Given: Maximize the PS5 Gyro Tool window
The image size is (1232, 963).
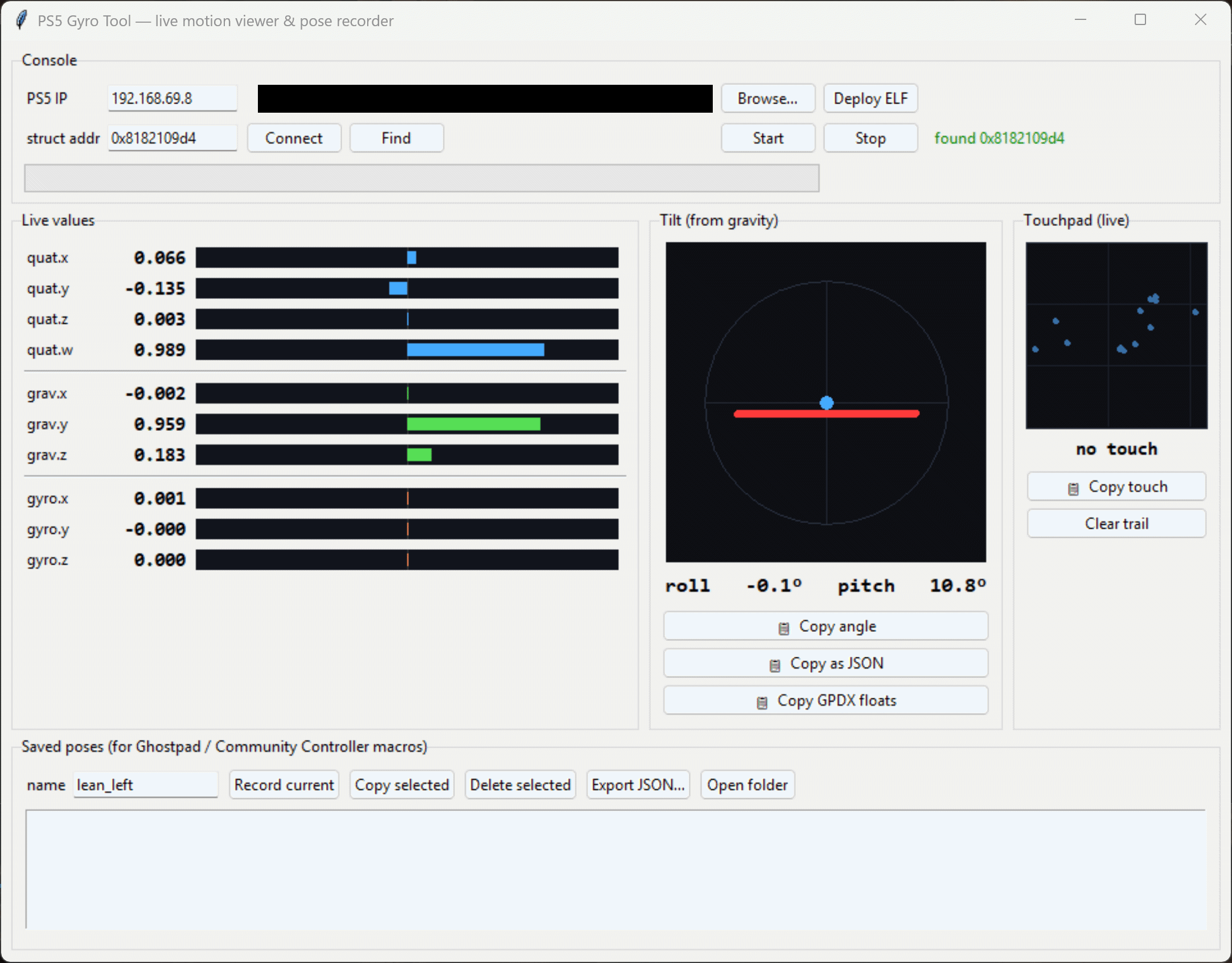Looking at the screenshot, I should point(1140,20).
